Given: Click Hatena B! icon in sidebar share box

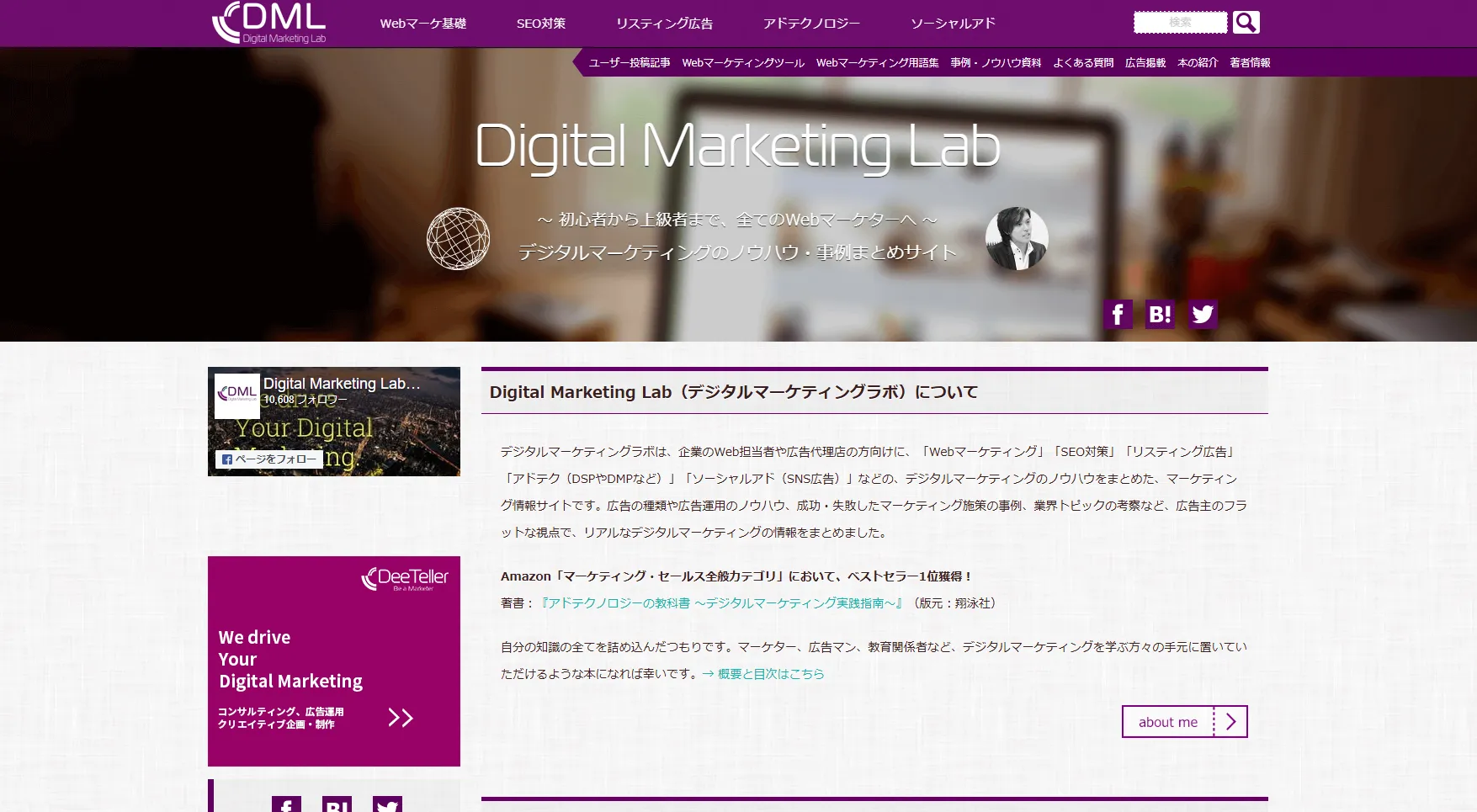Looking at the screenshot, I should 337,804.
